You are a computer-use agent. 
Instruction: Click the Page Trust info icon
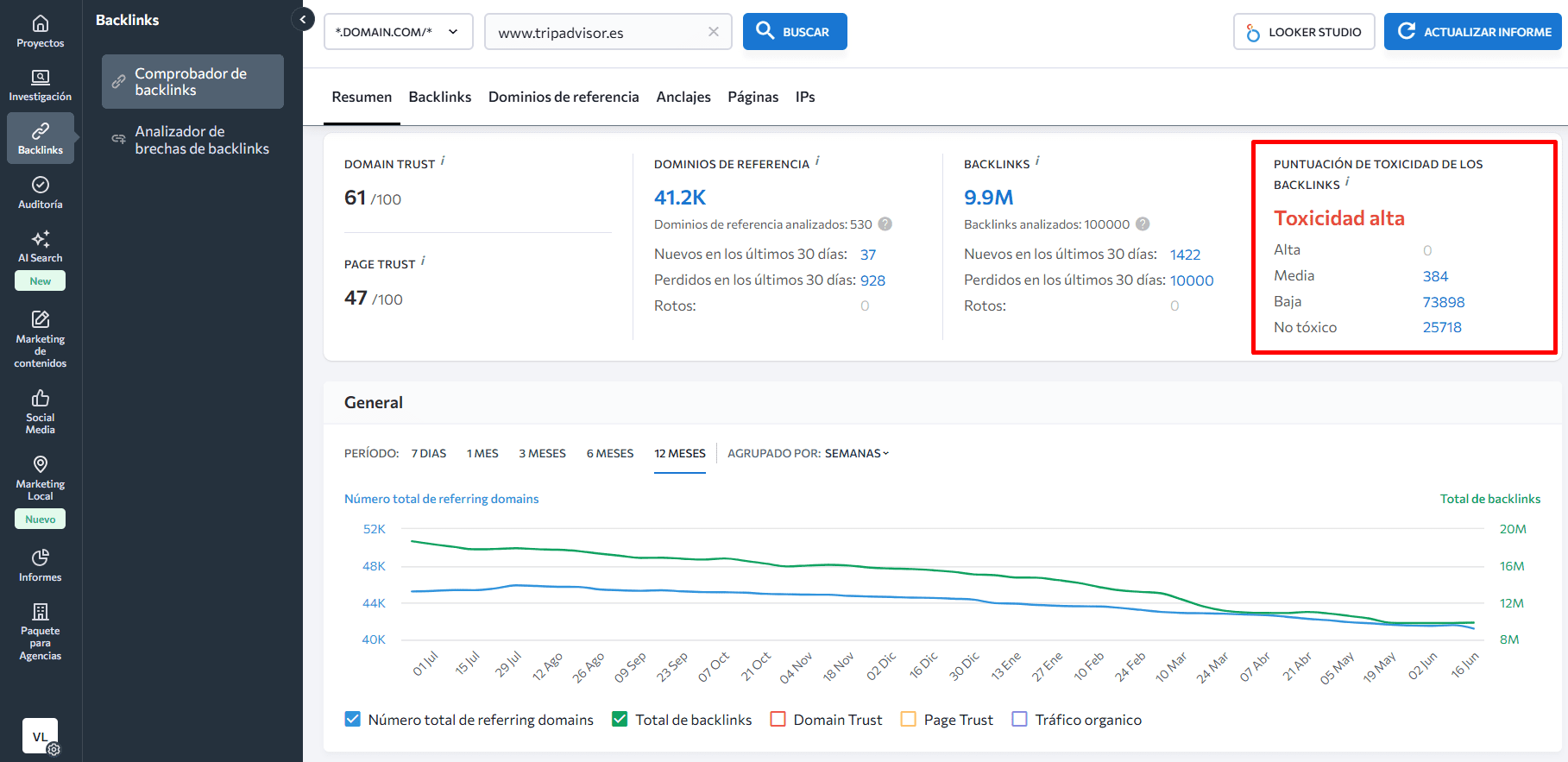pyautogui.click(x=423, y=261)
